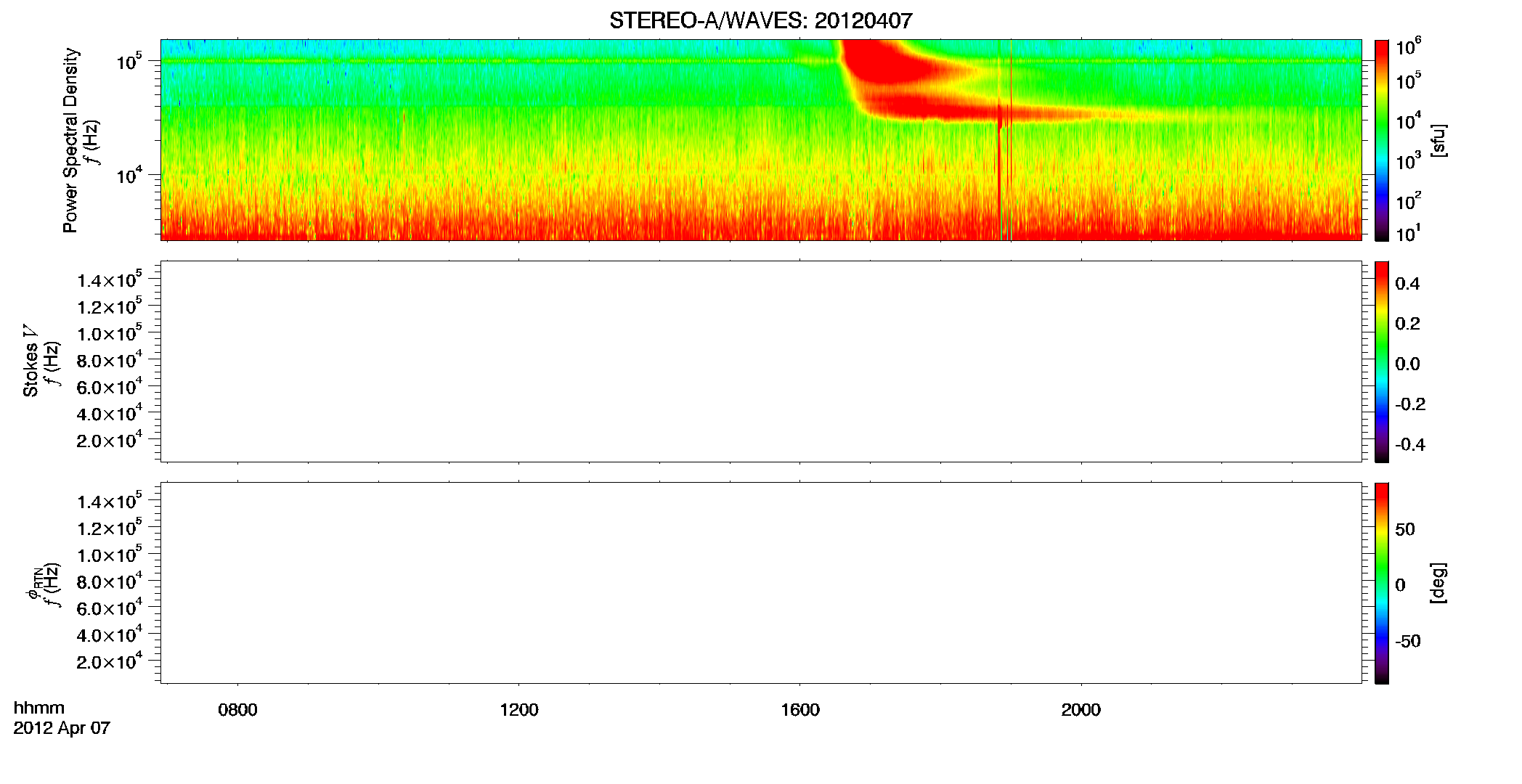
Task: Click the 1200 time tick label
Action: 518,710
